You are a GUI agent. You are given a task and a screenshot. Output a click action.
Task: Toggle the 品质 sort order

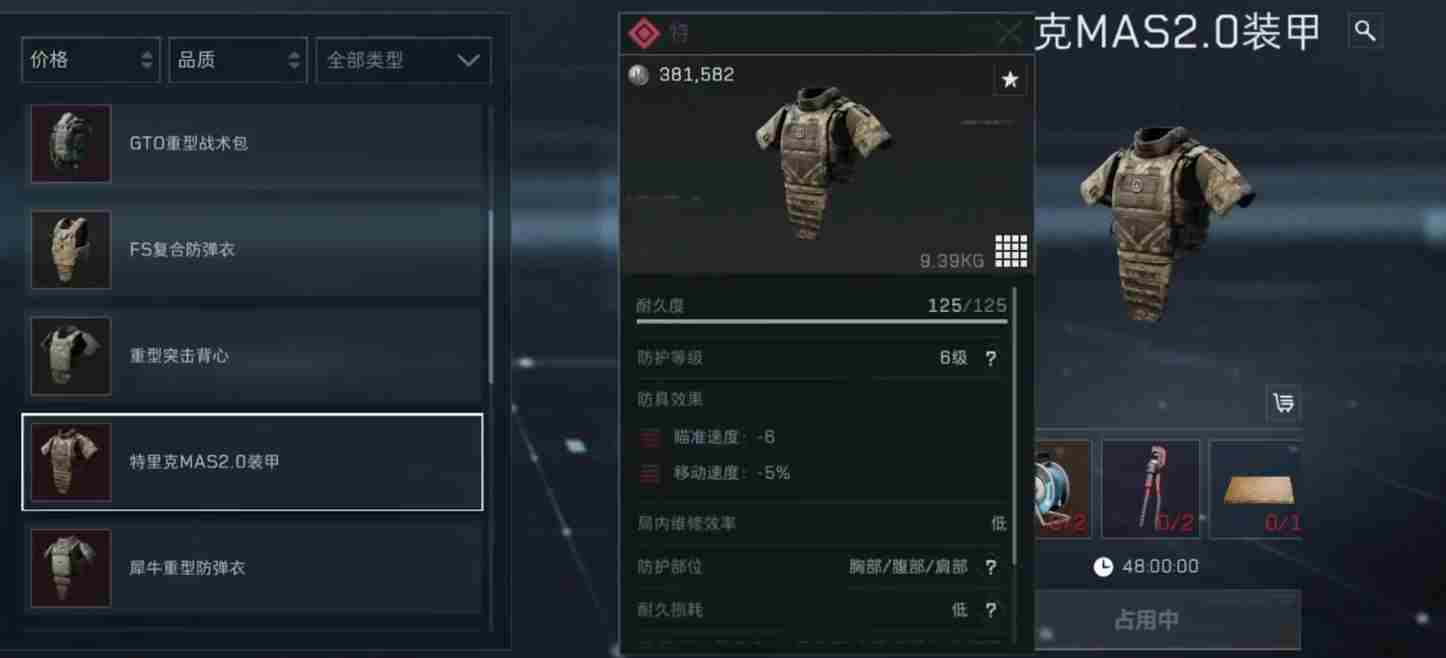tap(238, 60)
